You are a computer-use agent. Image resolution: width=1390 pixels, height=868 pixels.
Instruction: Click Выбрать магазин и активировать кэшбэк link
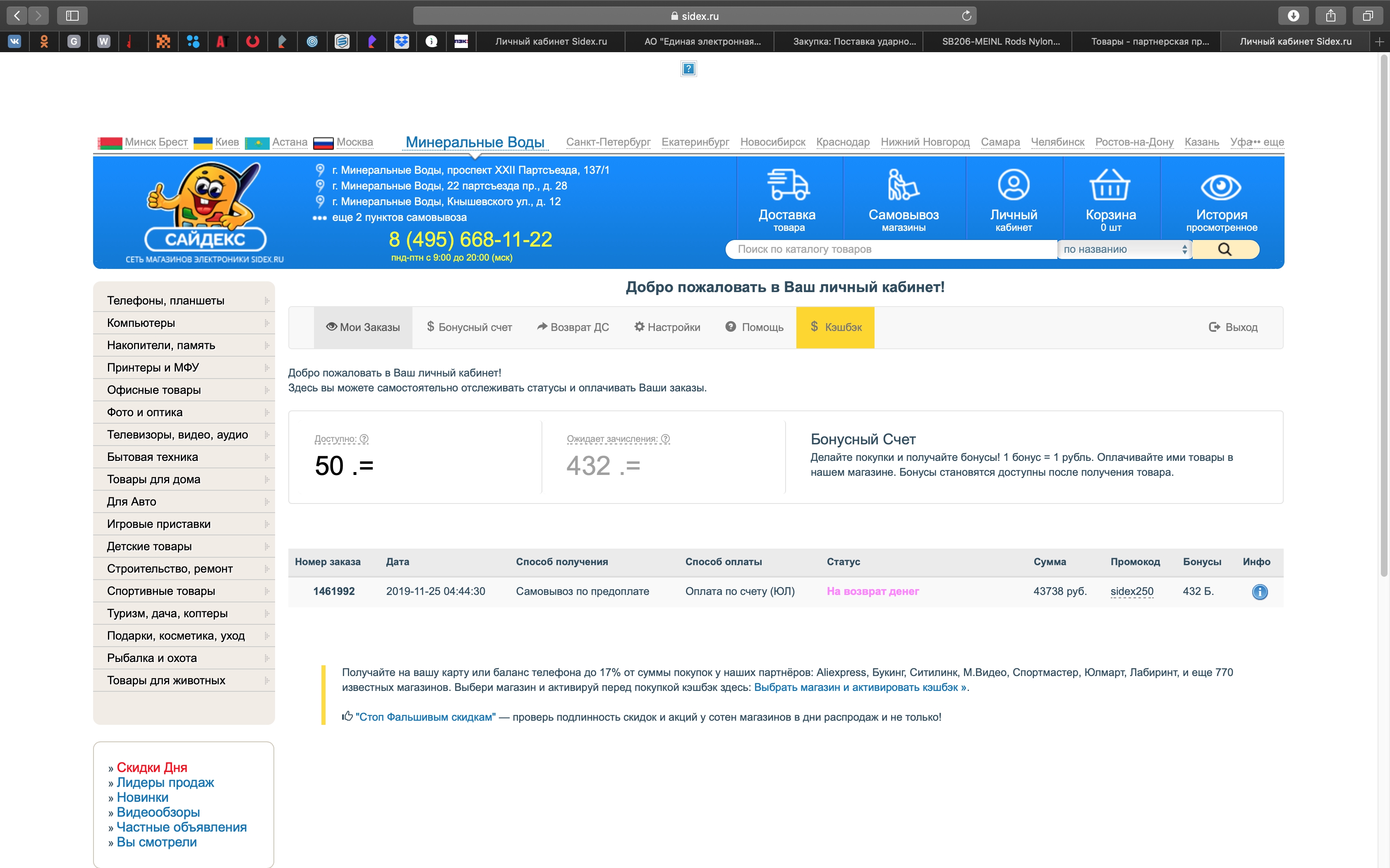860,687
